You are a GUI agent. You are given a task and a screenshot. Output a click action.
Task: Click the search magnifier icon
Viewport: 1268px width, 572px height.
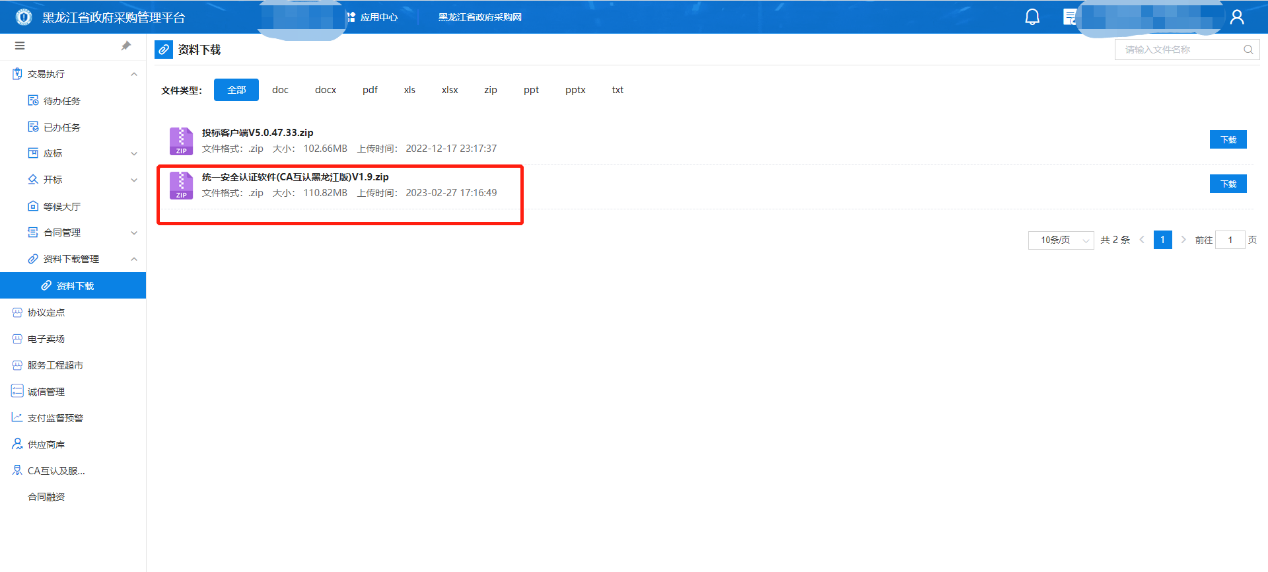1248,49
